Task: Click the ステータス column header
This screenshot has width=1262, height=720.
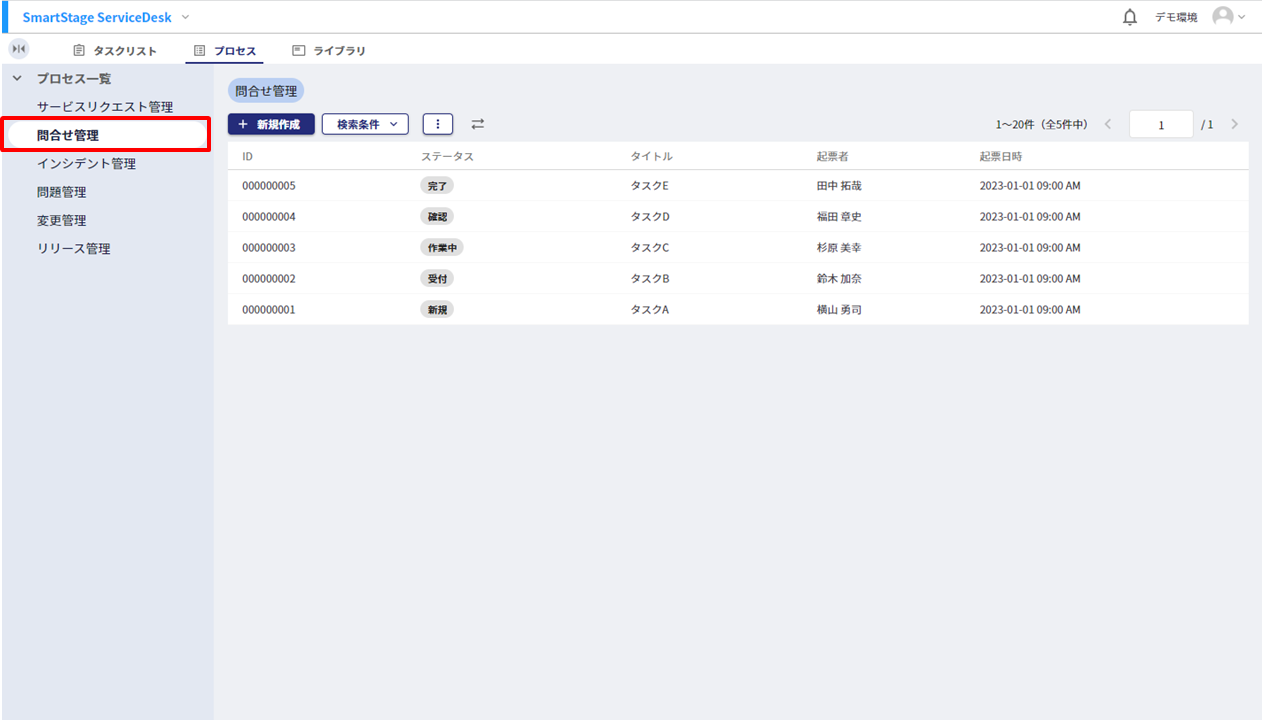Action: (447, 157)
